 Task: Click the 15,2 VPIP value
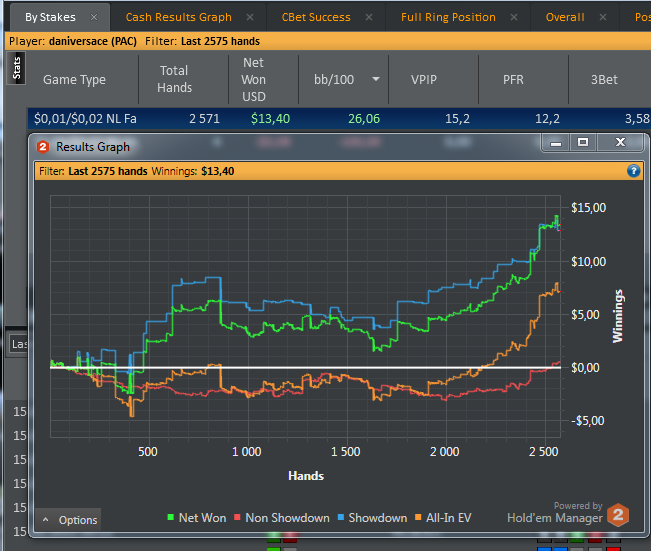(x=457, y=119)
